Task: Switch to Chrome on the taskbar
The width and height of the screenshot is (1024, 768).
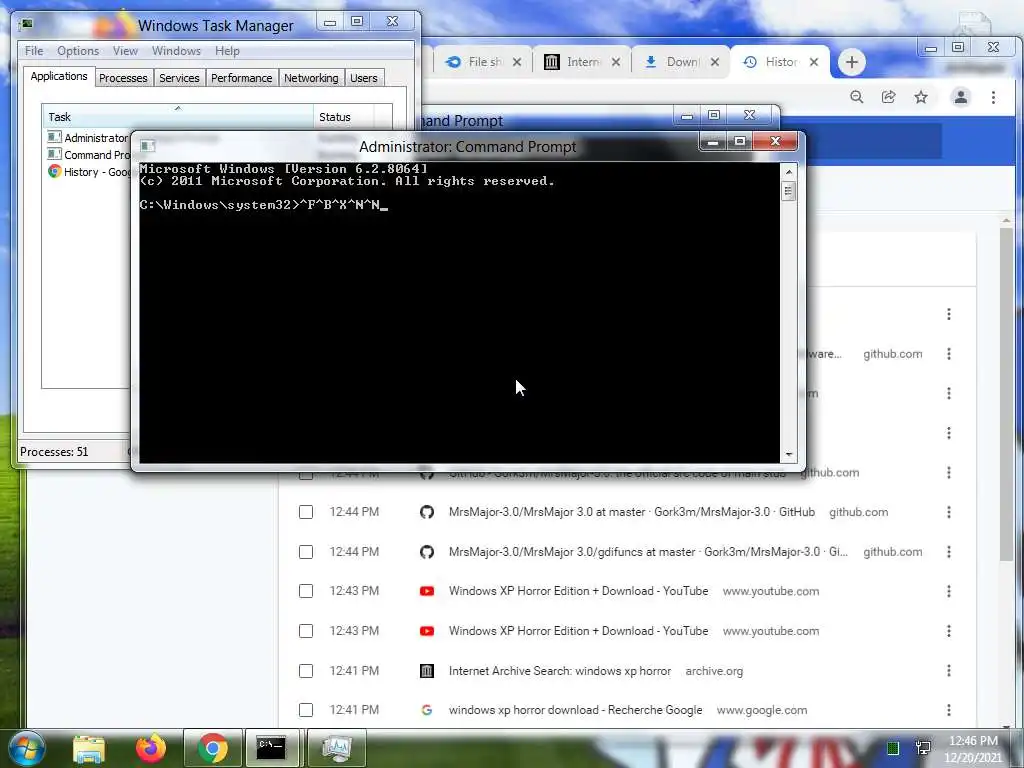Action: pyautogui.click(x=213, y=748)
